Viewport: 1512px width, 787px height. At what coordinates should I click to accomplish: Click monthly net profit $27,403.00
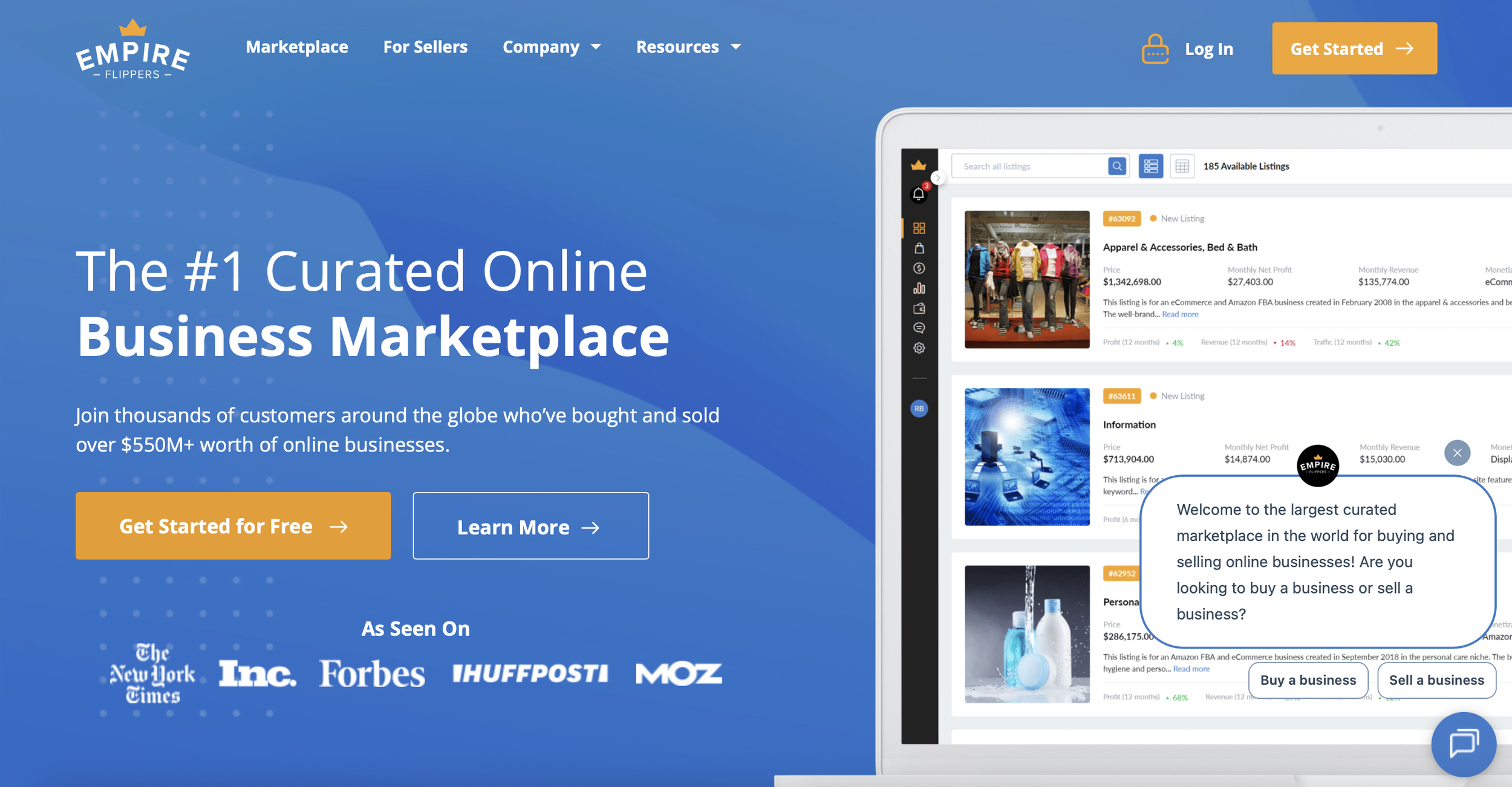pyautogui.click(x=1250, y=282)
